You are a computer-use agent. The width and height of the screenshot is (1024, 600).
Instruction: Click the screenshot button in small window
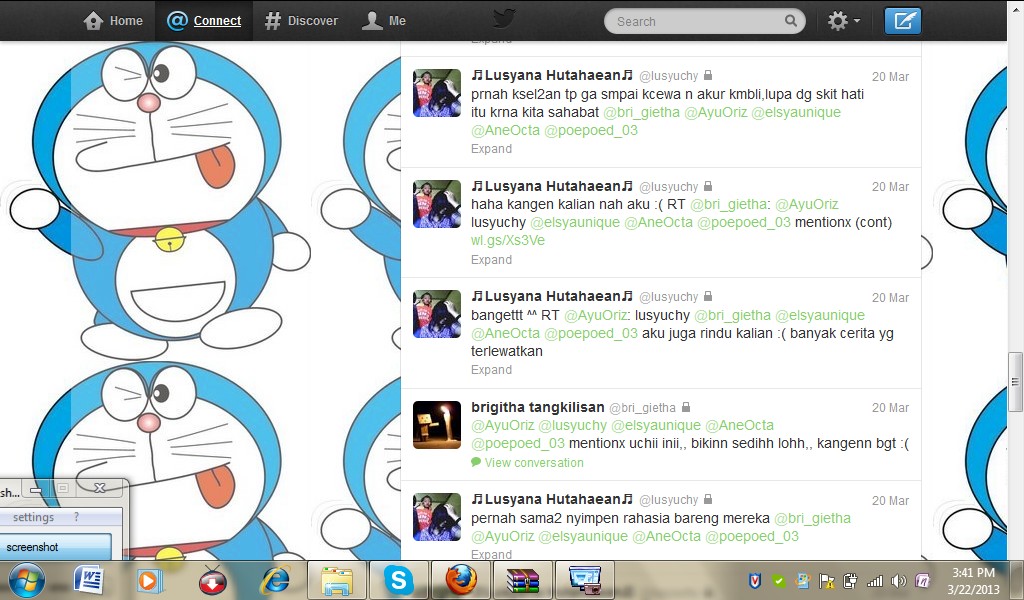click(x=56, y=547)
